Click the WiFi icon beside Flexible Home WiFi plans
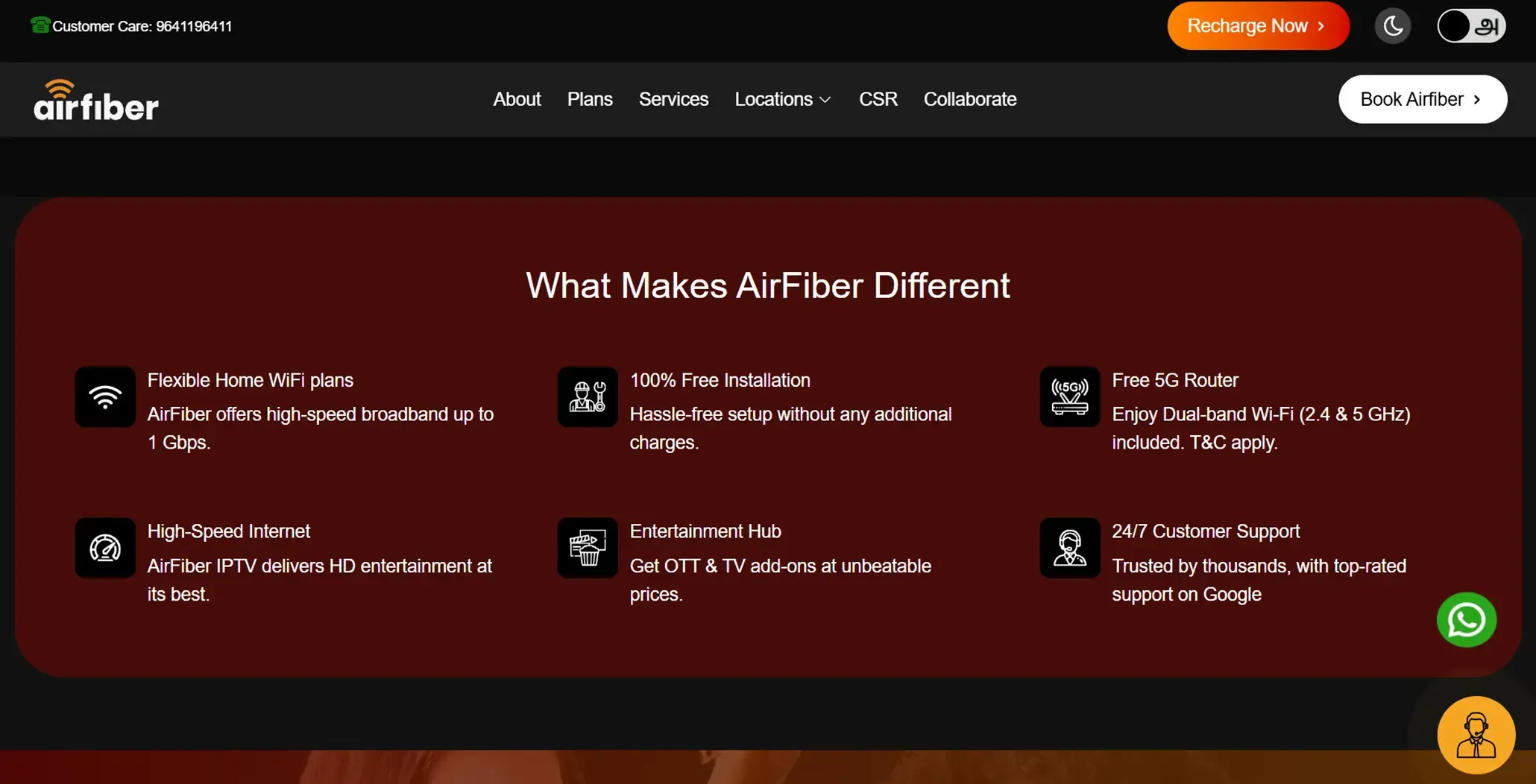The image size is (1536, 784). point(105,396)
